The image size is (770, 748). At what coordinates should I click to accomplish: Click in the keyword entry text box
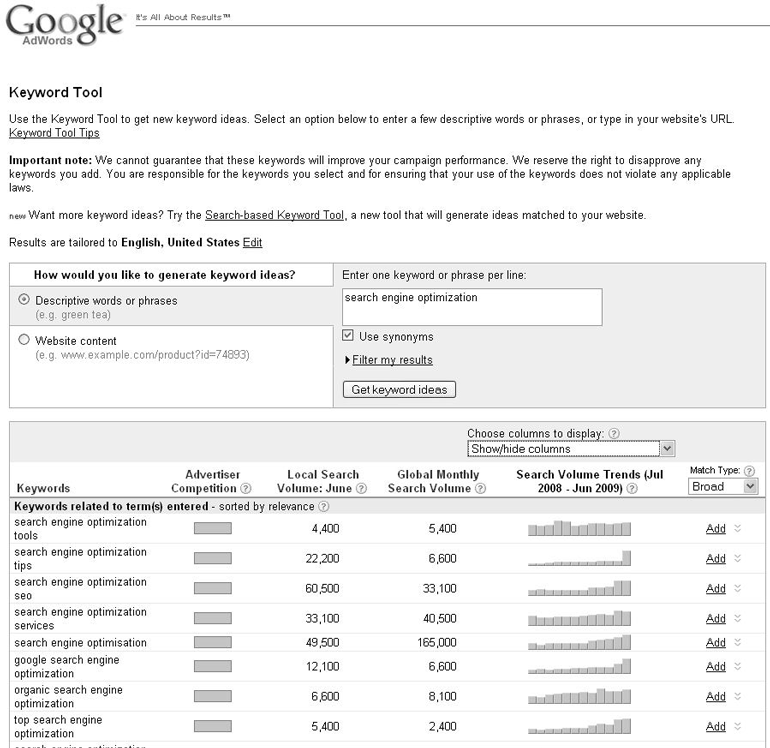coord(472,307)
